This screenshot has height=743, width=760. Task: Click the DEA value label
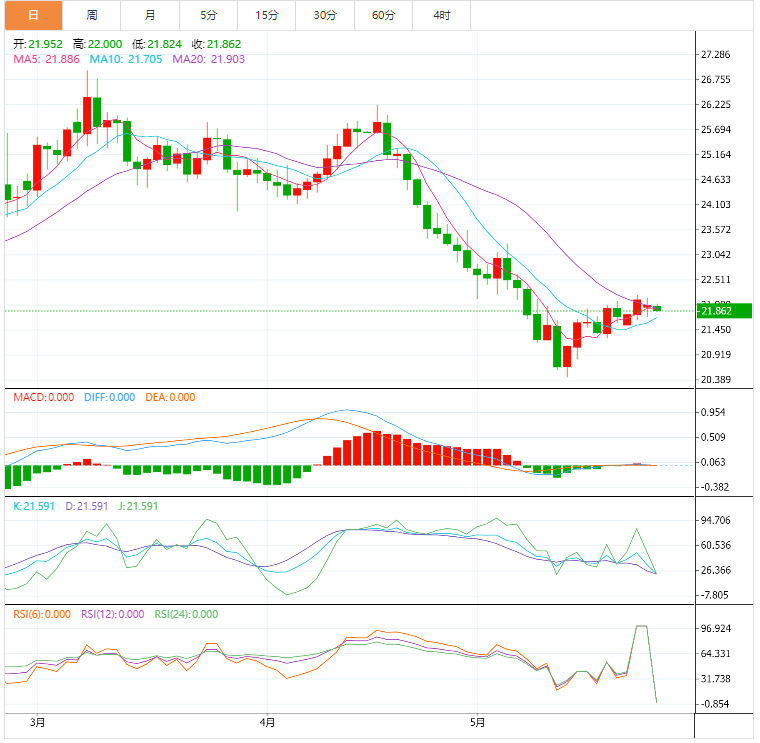[x=170, y=397]
